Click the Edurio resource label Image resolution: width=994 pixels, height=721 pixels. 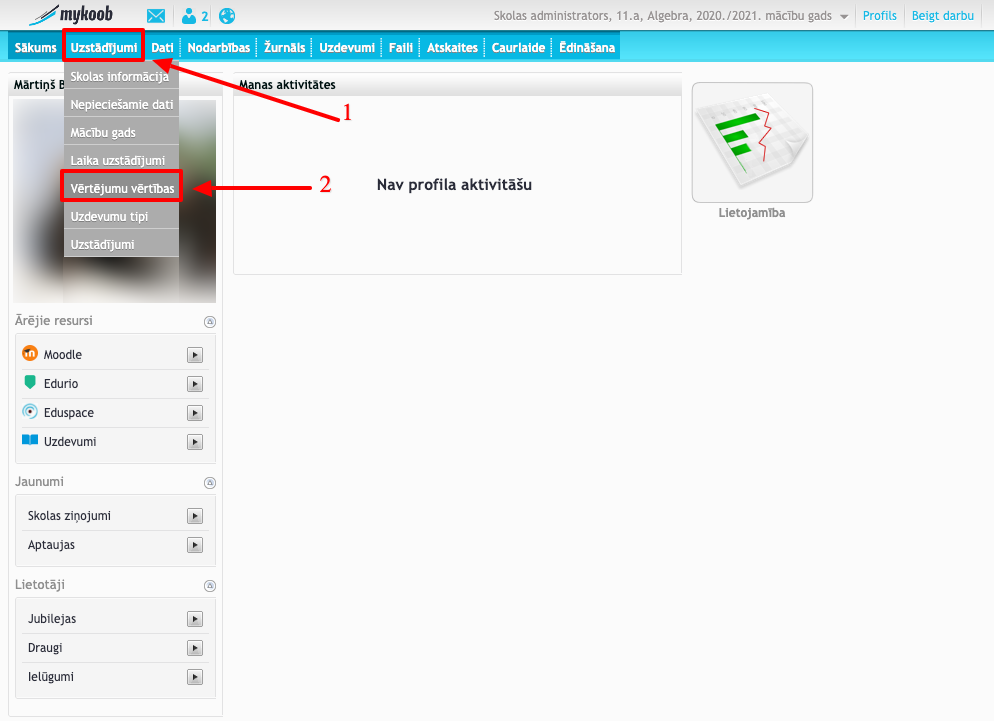click(x=61, y=384)
